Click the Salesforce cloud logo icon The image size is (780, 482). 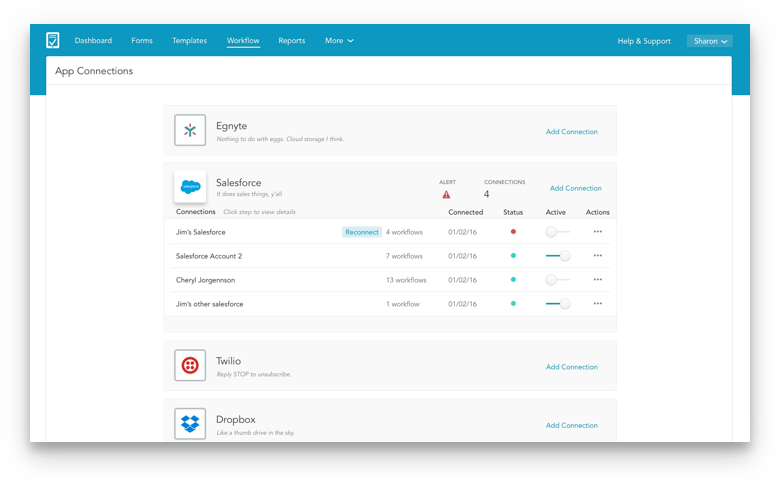point(190,187)
